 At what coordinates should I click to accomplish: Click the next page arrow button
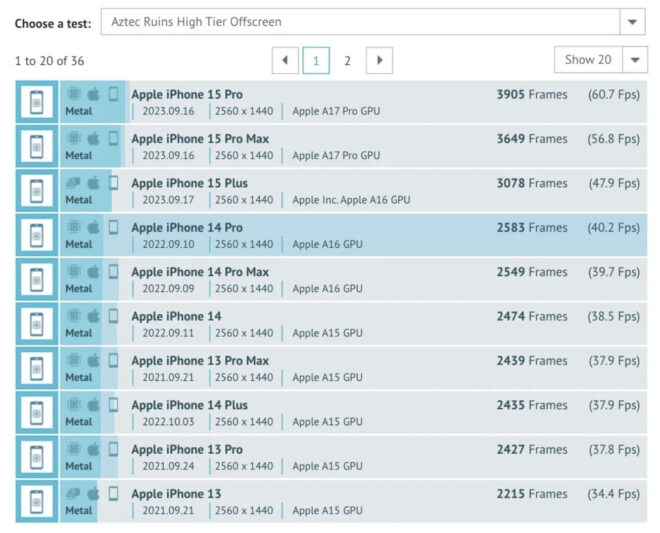(378, 61)
